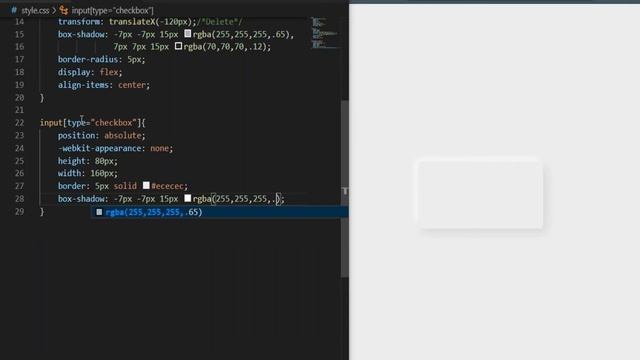The height and width of the screenshot is (360, 640).
Task: Click the CSS file icon in the breadcrumb
Action: (14, 10)
